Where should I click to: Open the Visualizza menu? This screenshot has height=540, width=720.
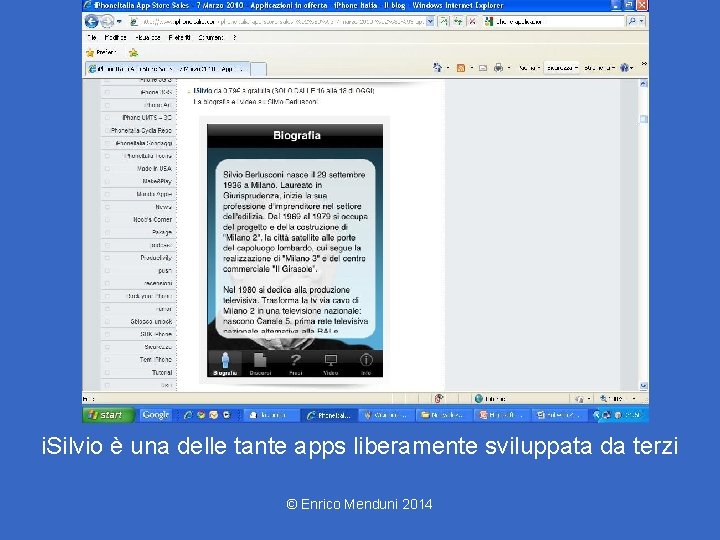click(x=147, y=38)
